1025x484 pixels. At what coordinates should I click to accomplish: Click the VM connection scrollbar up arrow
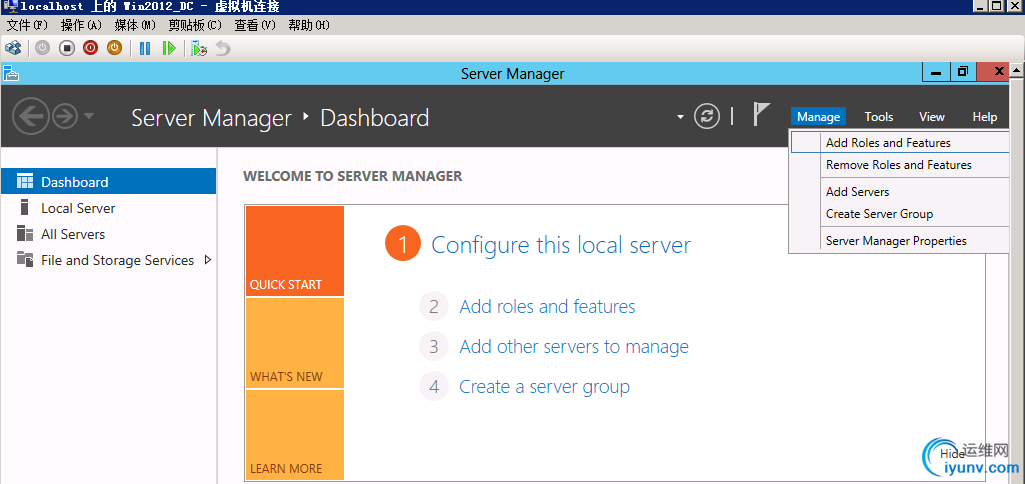1018,69
